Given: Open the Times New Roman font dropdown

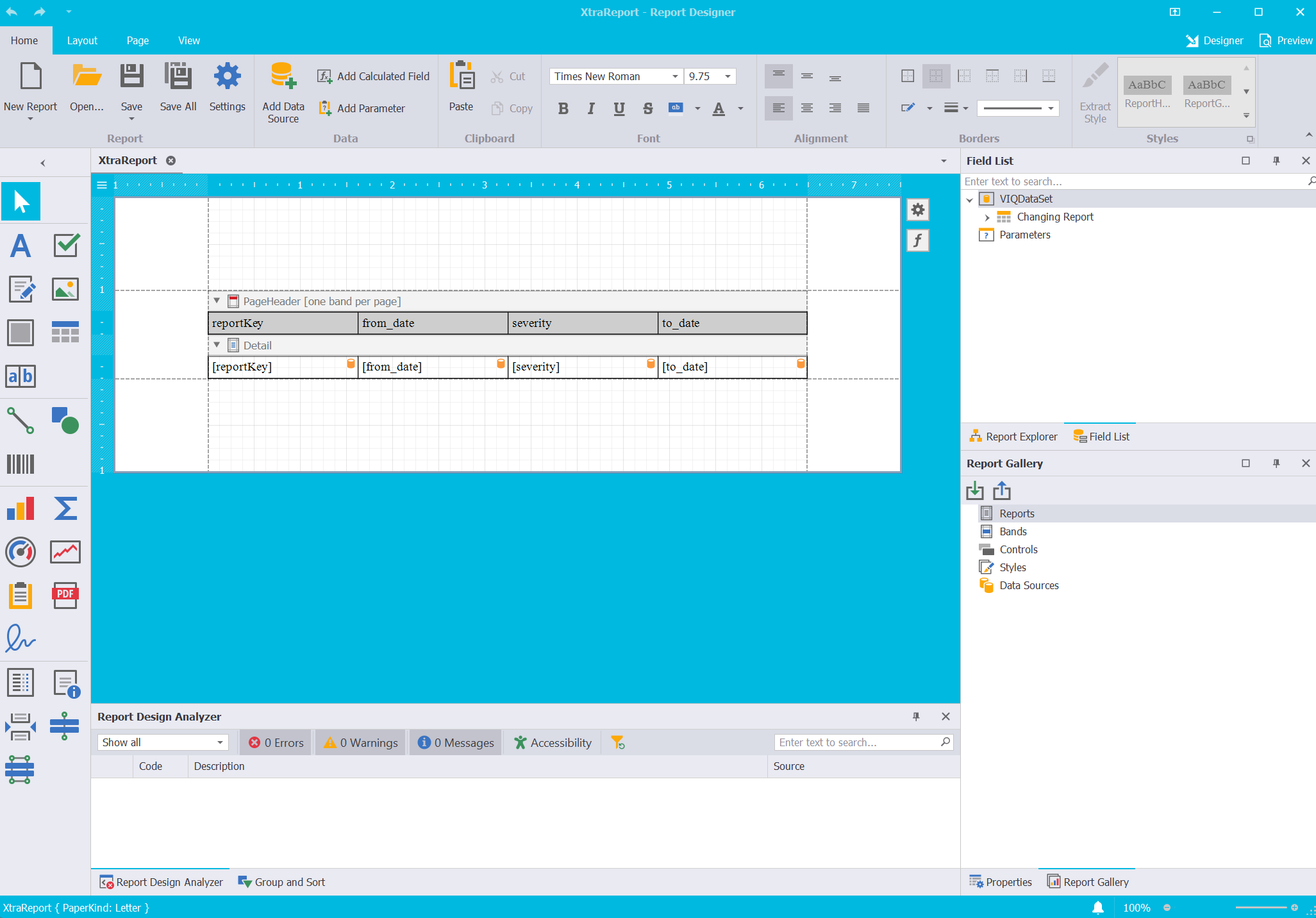Looking at the screenshot, I should tap(675, 76).
